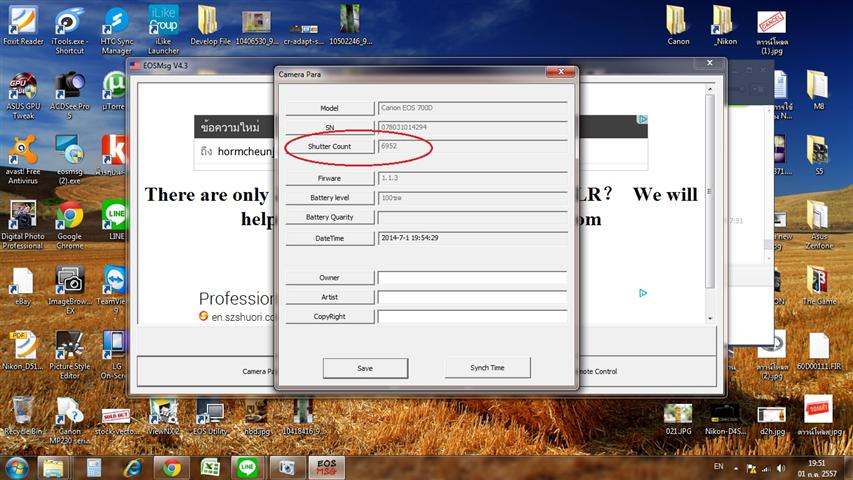Launch Google Chrome desktop shortcut
The image size is (853, 480).
coord(70,225)
